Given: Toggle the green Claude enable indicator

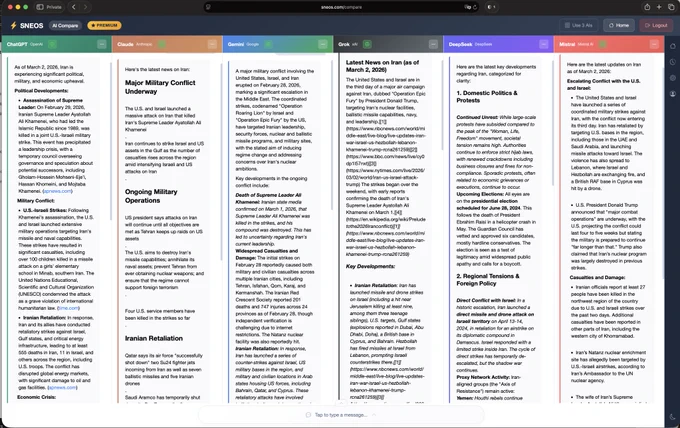Looking at the screenshot, I should click(x=162, y=44).
